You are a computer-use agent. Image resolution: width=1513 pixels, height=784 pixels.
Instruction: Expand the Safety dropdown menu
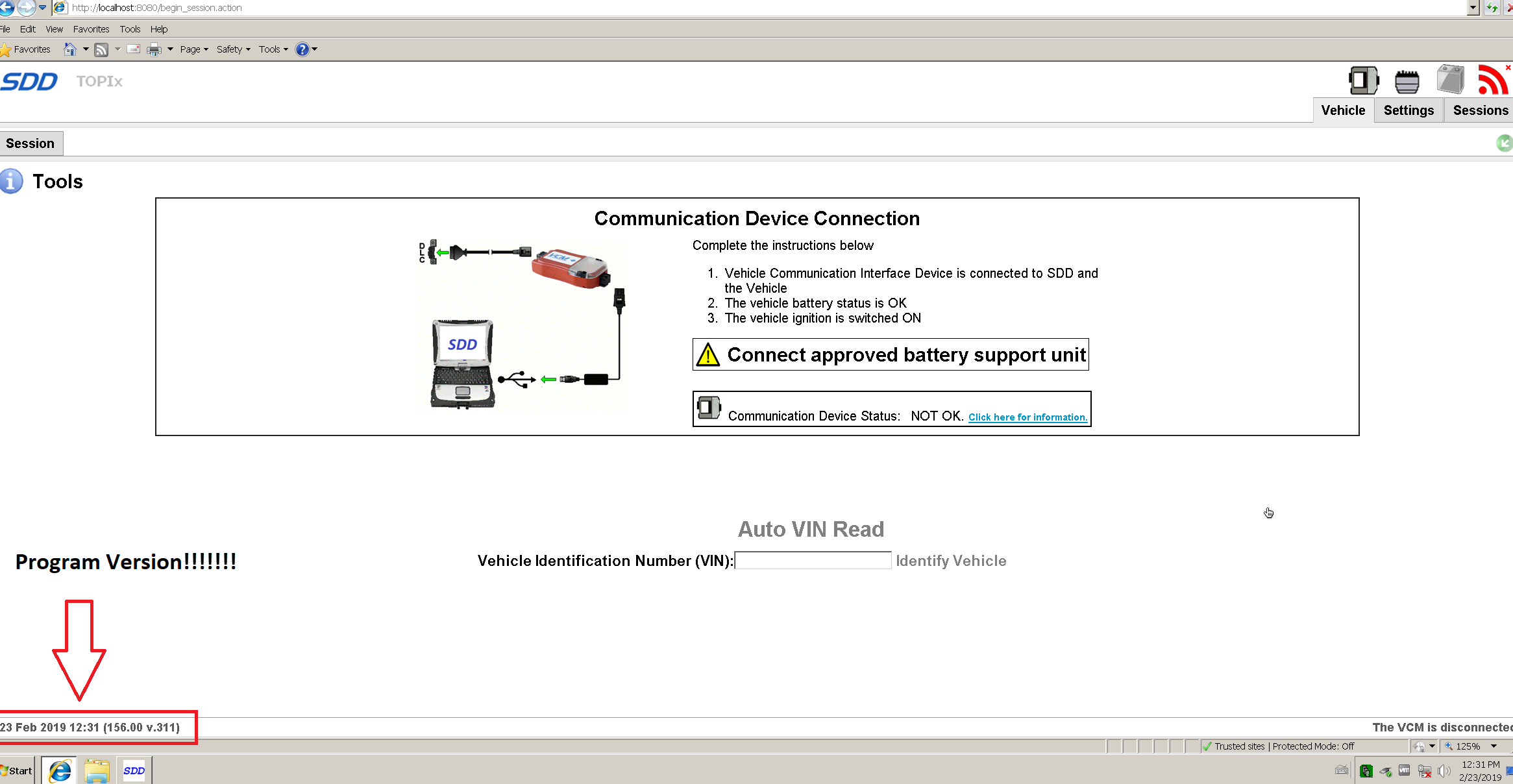[233, 49]
